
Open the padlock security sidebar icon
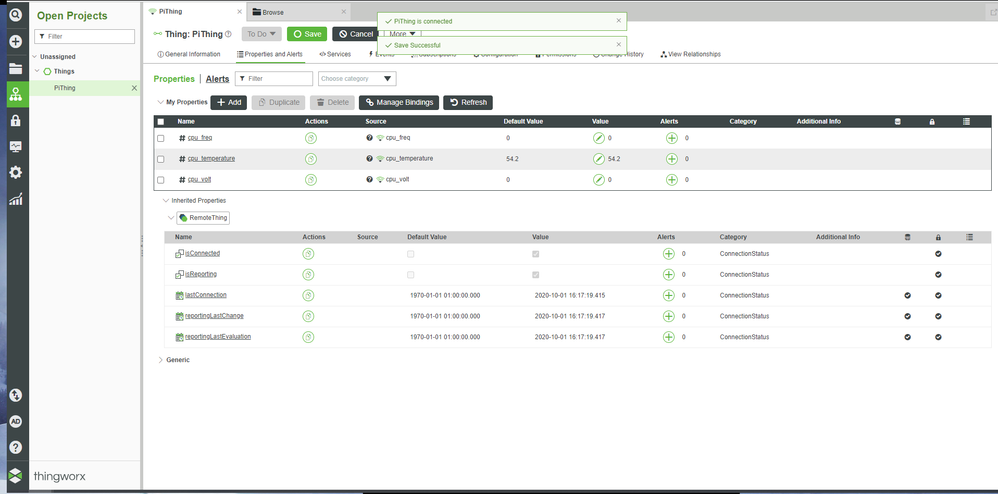[16, 120]
